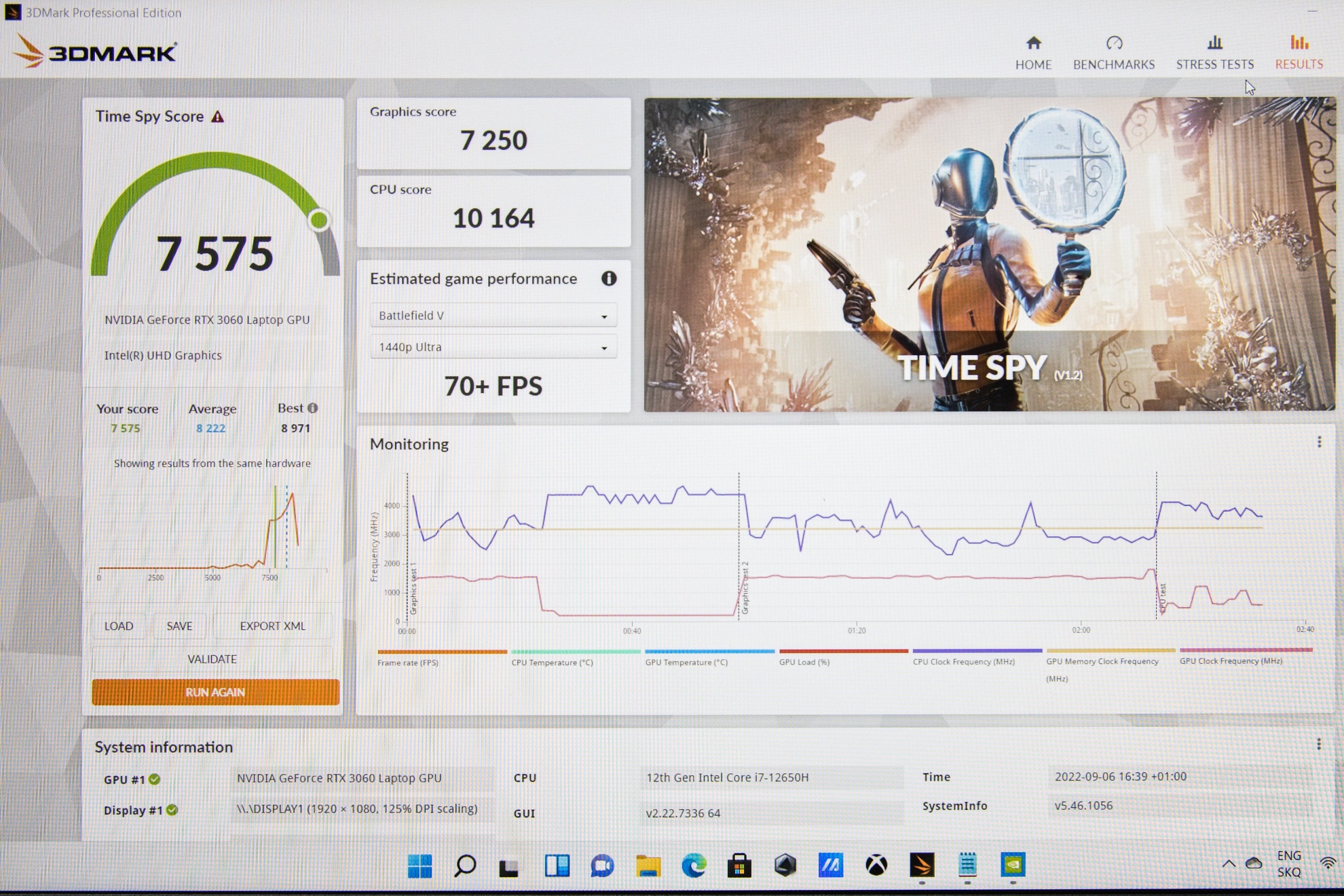Viewport: 1344px width, 896px height.
Task: Open the Xbox app in taskbar
Action: click(x=876, y=865)
